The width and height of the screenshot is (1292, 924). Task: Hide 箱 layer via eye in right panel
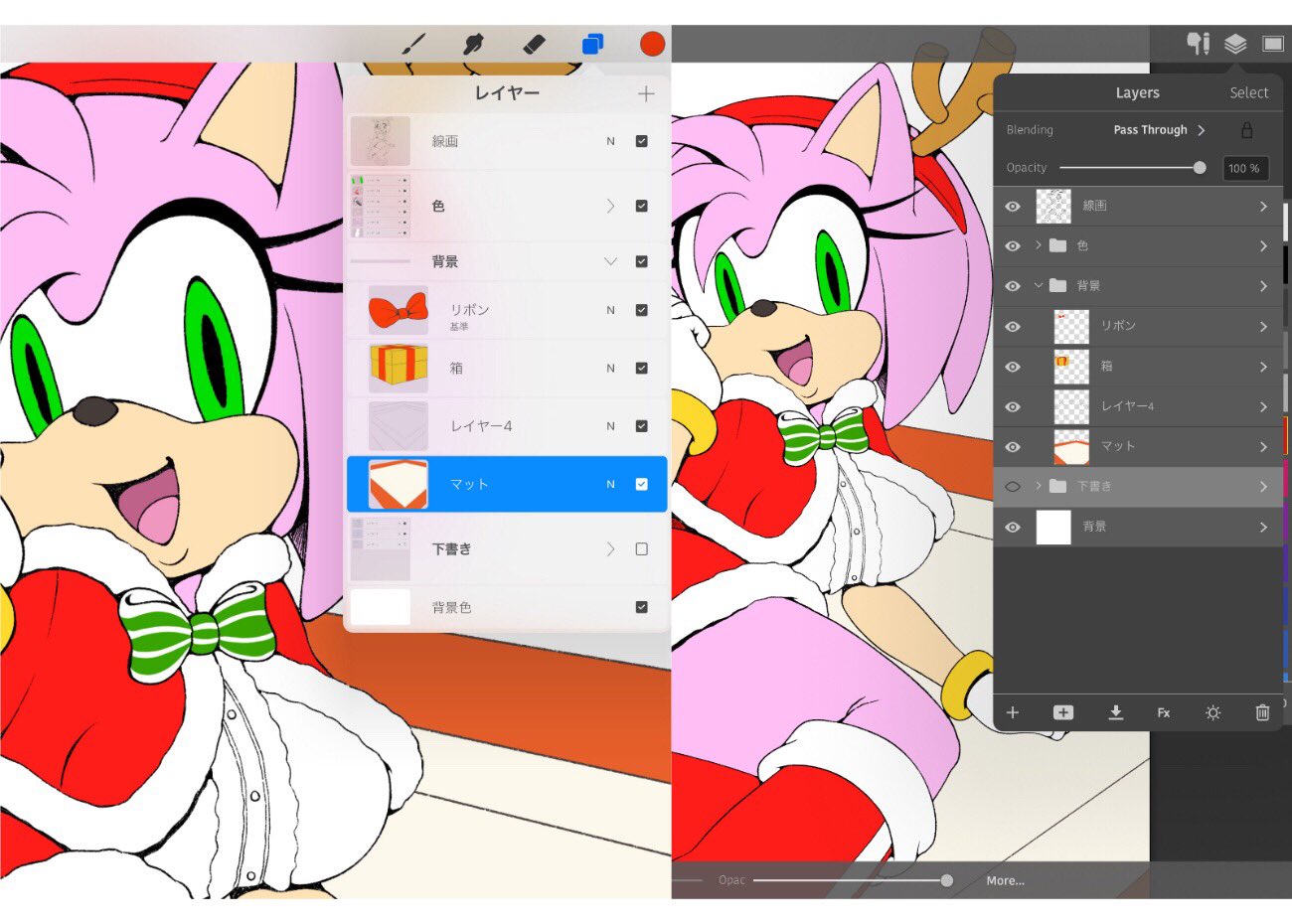(1013, 367)
